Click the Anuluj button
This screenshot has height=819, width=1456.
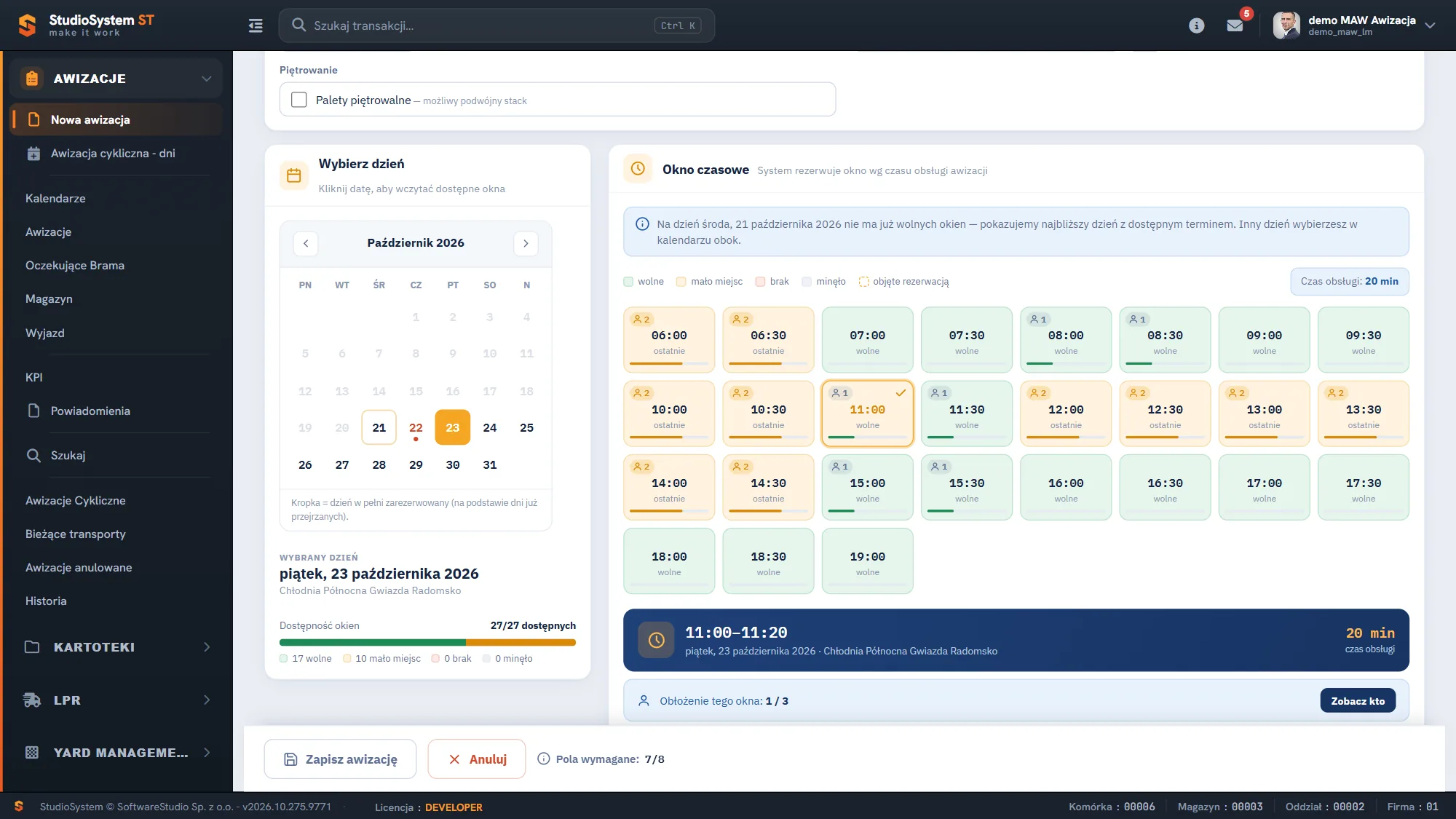(x=477, y=759)
